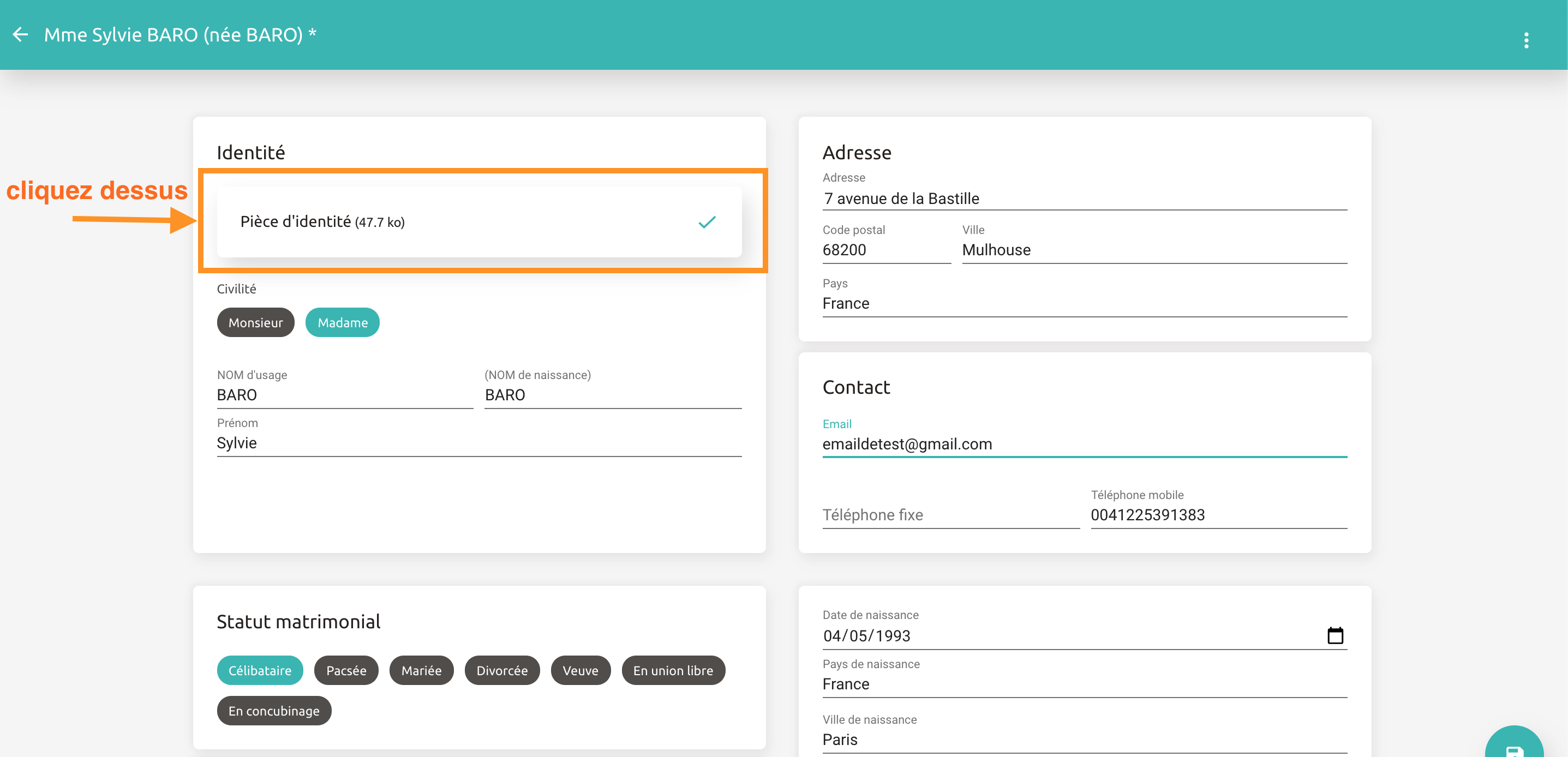
Task: Choose Célibataire marital status
Action: click(259, 671)
